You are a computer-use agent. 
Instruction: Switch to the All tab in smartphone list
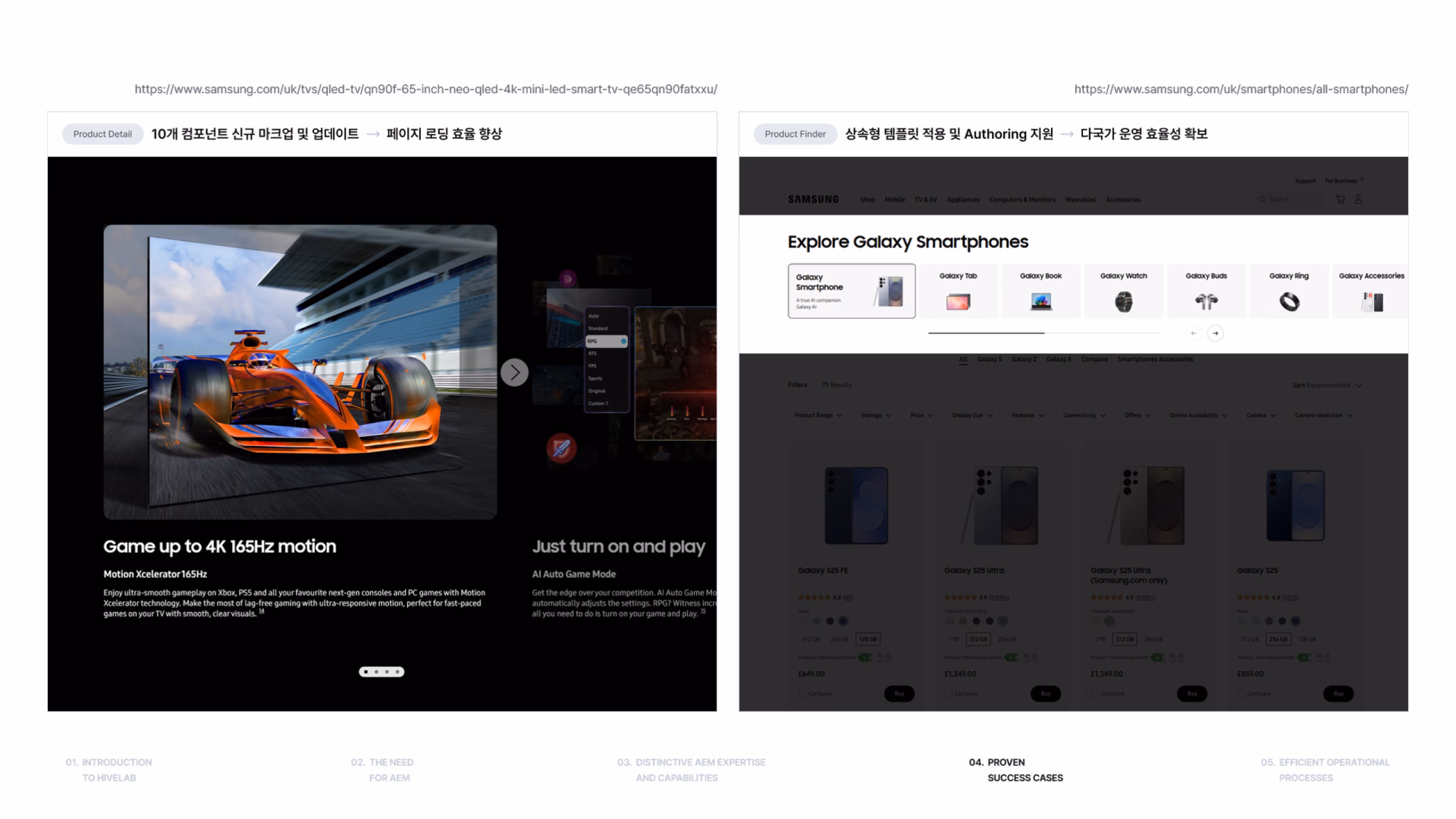pyautogui.click(x=963, y=359)
